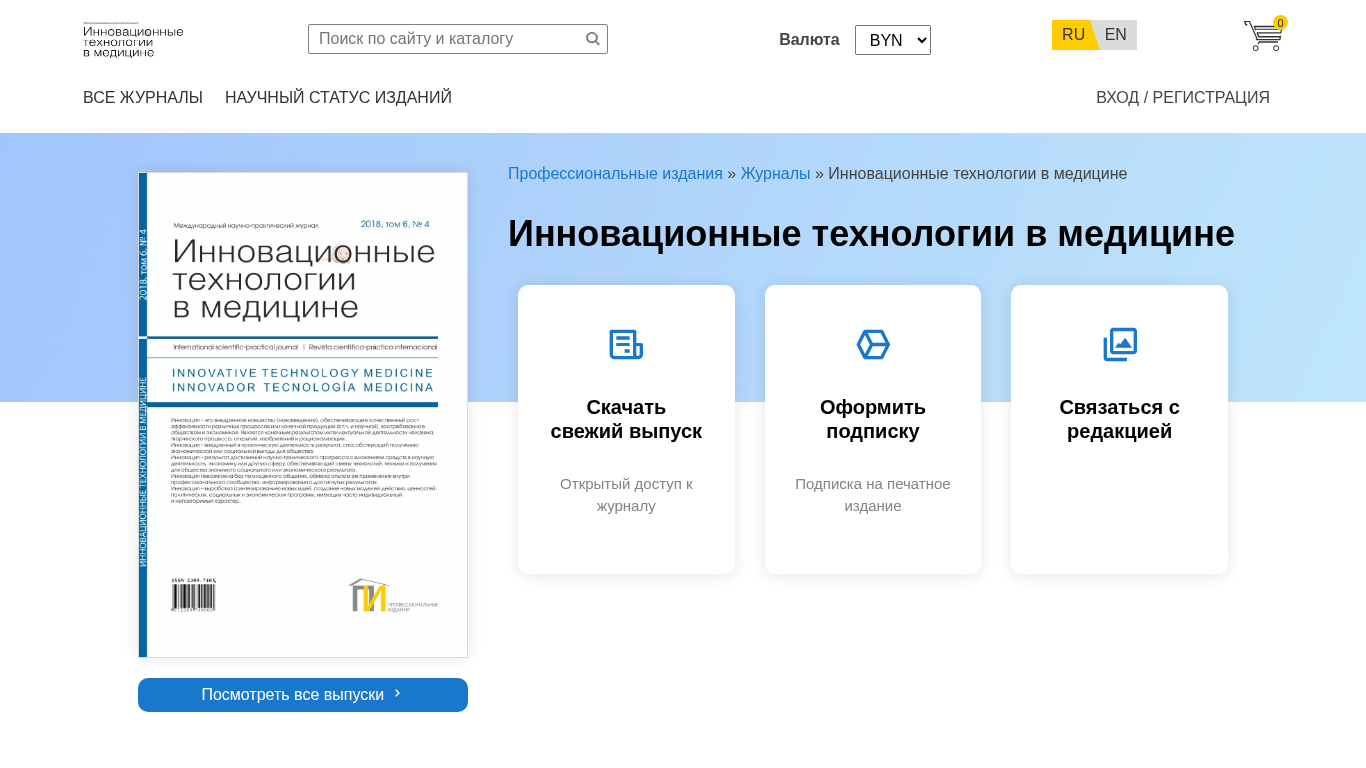Image resolution: width=1366 pixels, height=768 pixels.
Task: Click the tag icon above Оформить подписку
Action: 873,344
